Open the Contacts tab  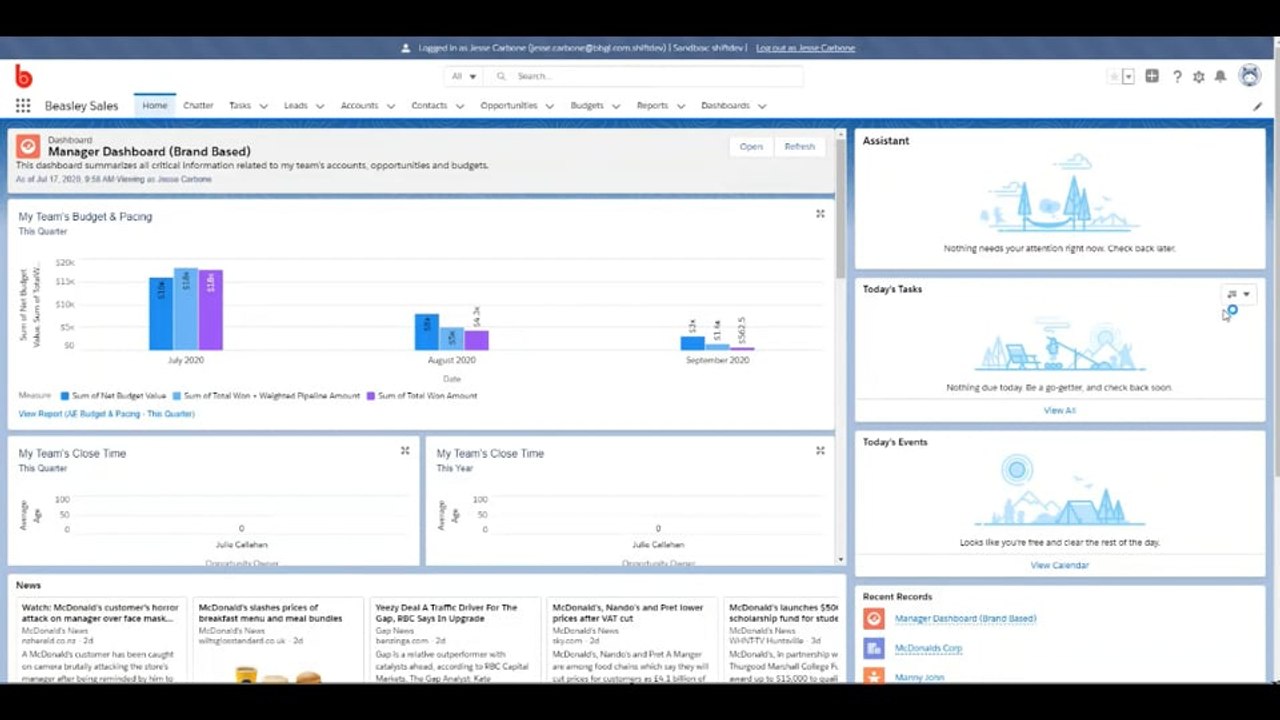coord(429,105)
